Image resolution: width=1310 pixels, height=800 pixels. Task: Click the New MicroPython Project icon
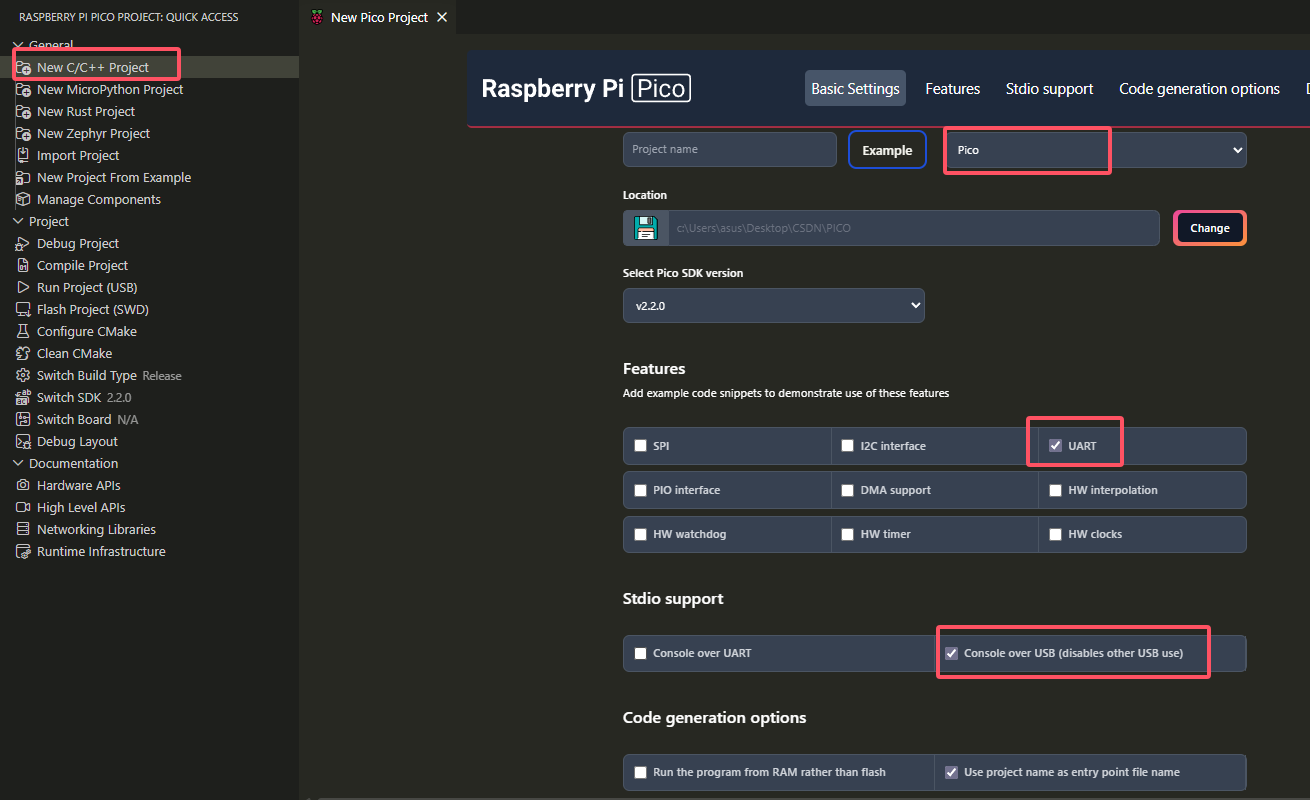(23, 90)
